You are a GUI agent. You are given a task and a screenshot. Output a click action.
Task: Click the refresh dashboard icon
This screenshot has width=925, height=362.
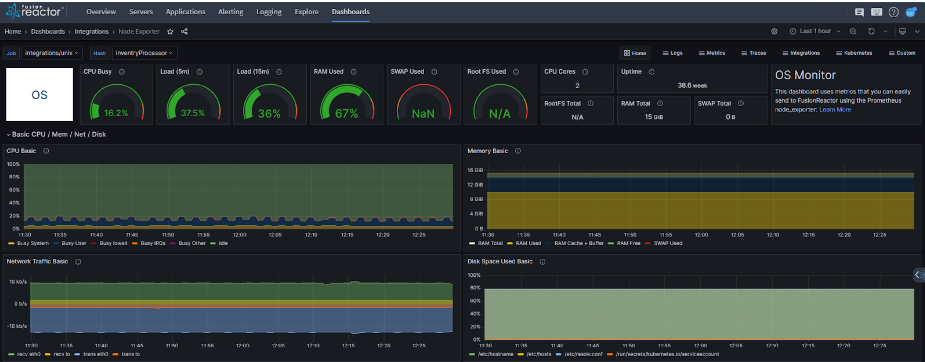(871, 31)
